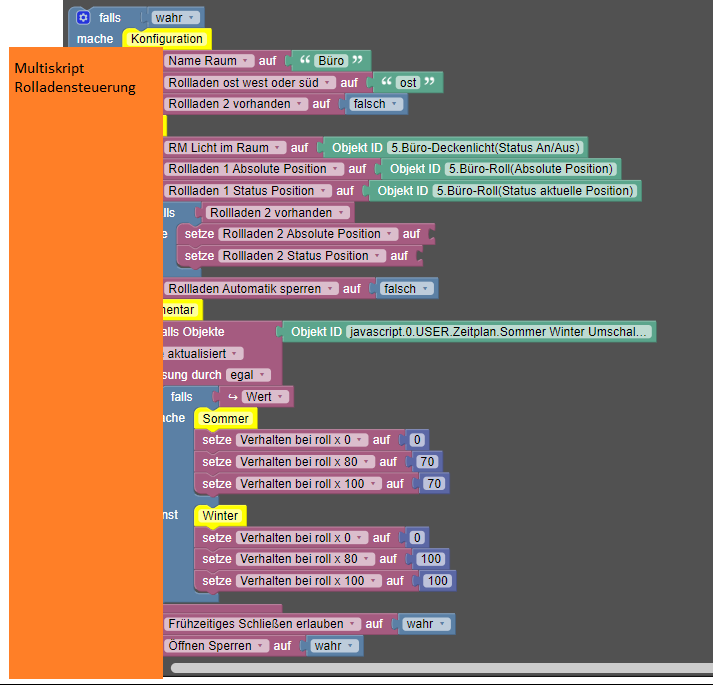This screenshot has width=713, height=685.
Task: Click Objekt ID 5.Büro-Roll(Absolute Position) field
Action: (x=531, y=169)
